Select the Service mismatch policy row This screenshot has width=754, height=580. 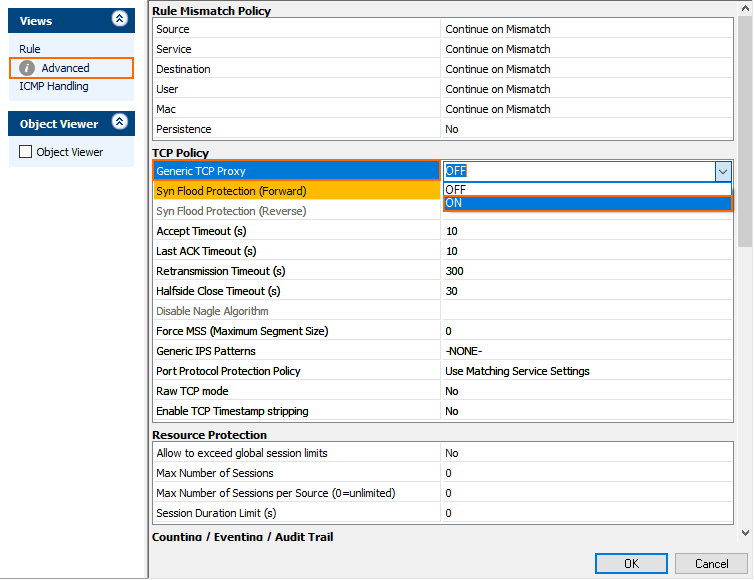pos(297,49)
